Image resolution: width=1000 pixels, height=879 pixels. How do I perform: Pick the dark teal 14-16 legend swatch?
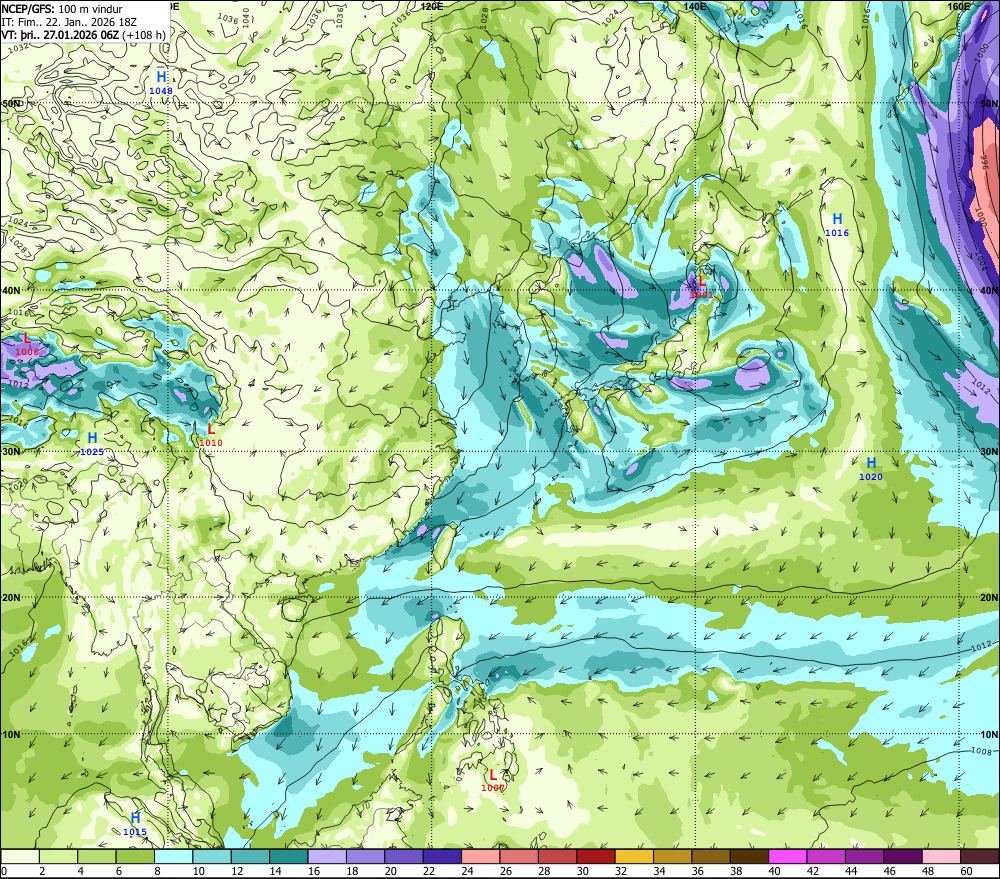(x=289, y=856)
